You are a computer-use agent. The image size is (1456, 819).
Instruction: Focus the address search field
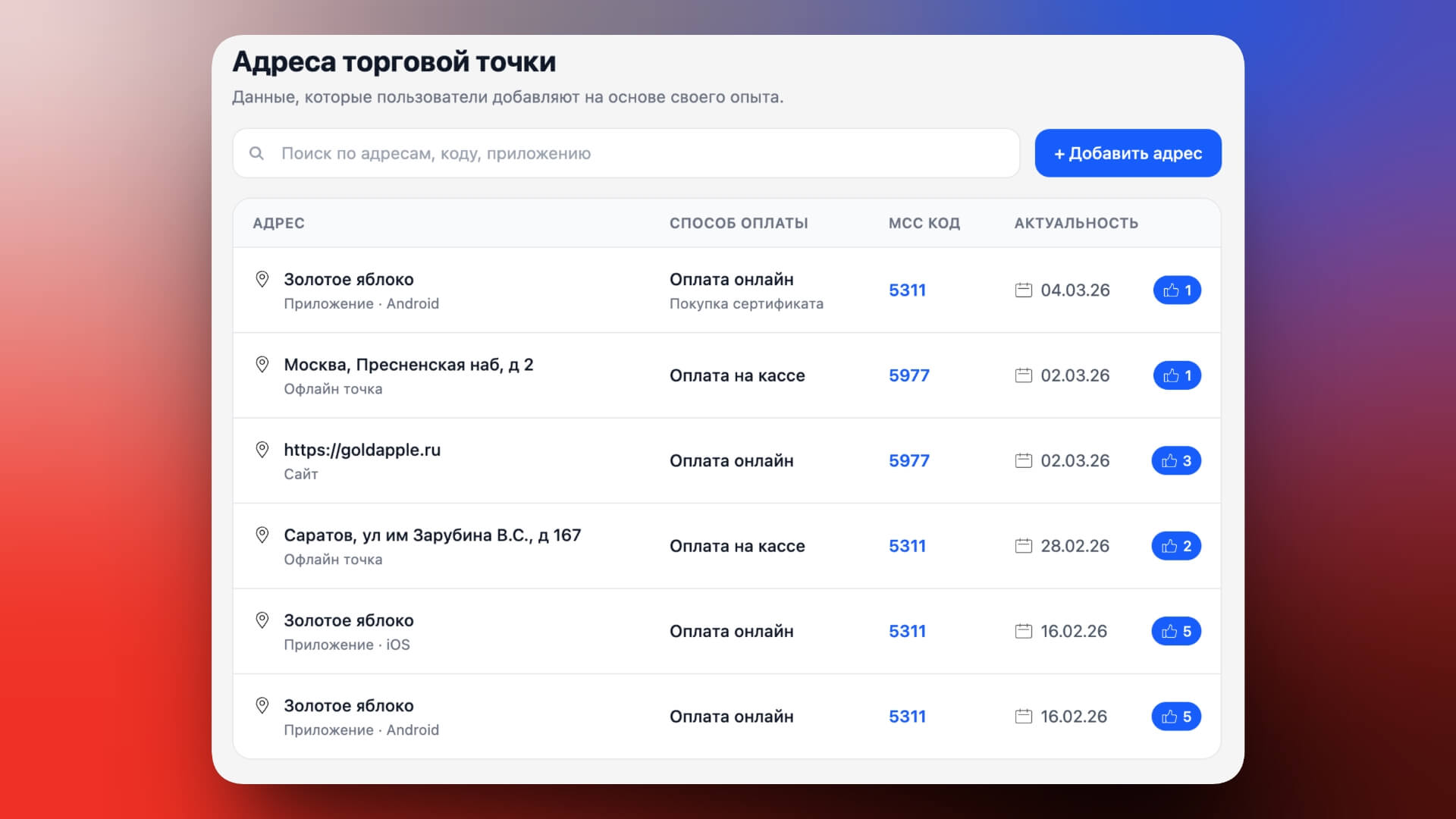click(637, 153)
